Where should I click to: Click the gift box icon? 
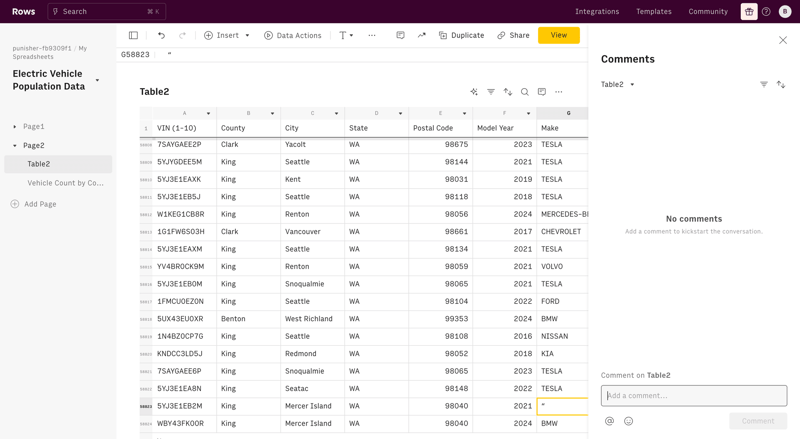click(749, 11)
